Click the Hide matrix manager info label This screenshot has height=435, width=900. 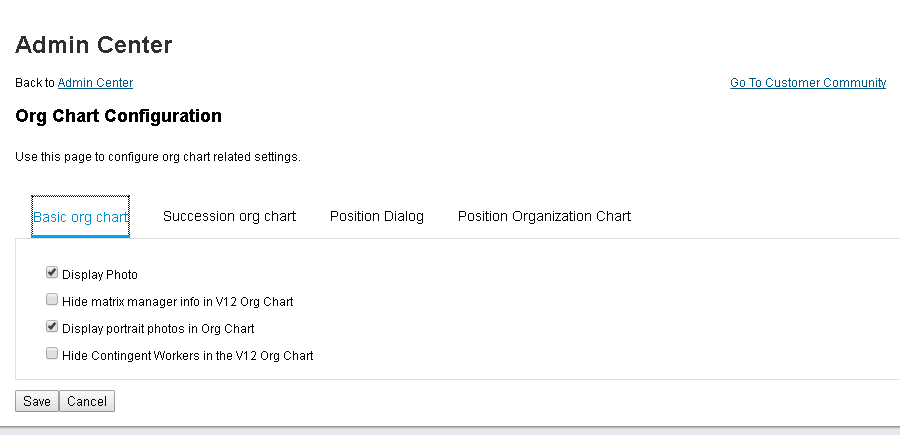tap(177, 302)
